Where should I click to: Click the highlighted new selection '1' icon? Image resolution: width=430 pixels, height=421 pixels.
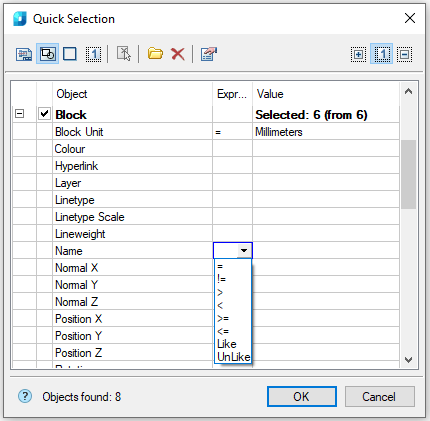point(382,54)
